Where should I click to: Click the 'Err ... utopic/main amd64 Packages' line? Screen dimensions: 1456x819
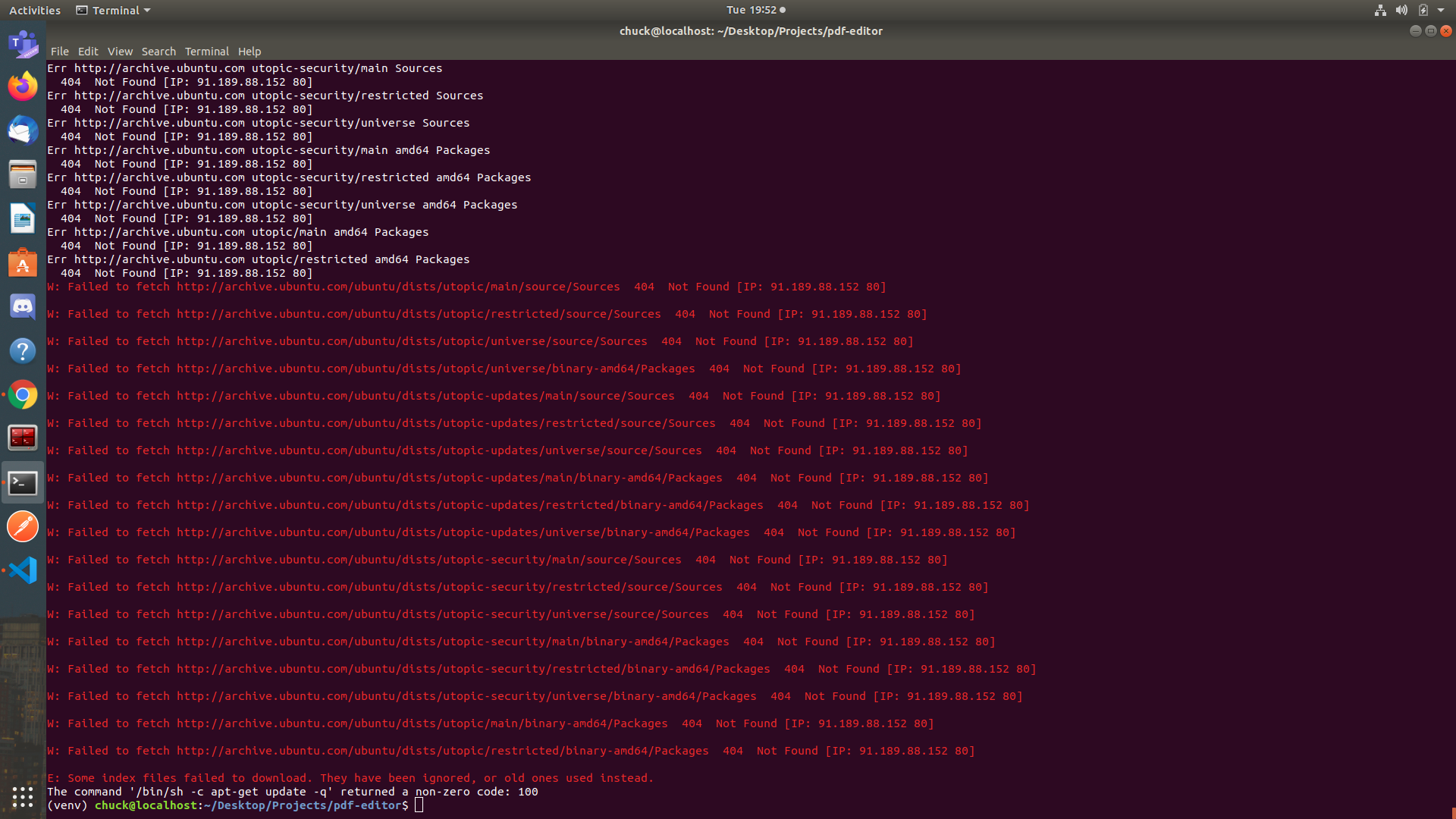[x=238, y=232]
